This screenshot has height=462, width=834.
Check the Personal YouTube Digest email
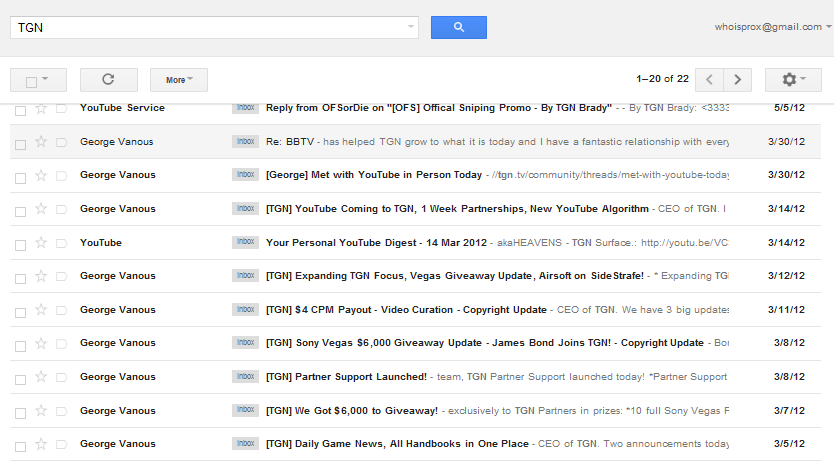coord(20,245)
